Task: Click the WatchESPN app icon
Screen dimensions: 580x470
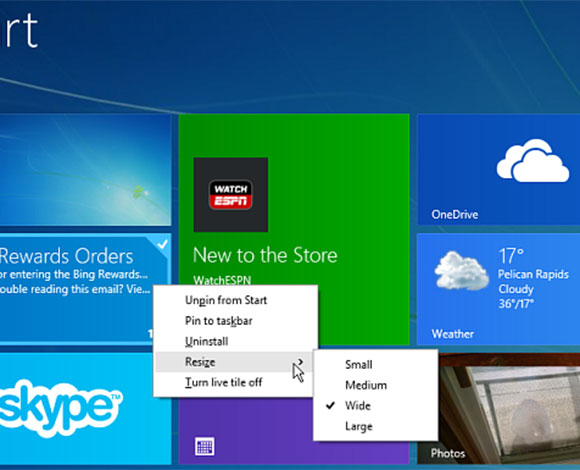Action: click(x=231, y=195)
